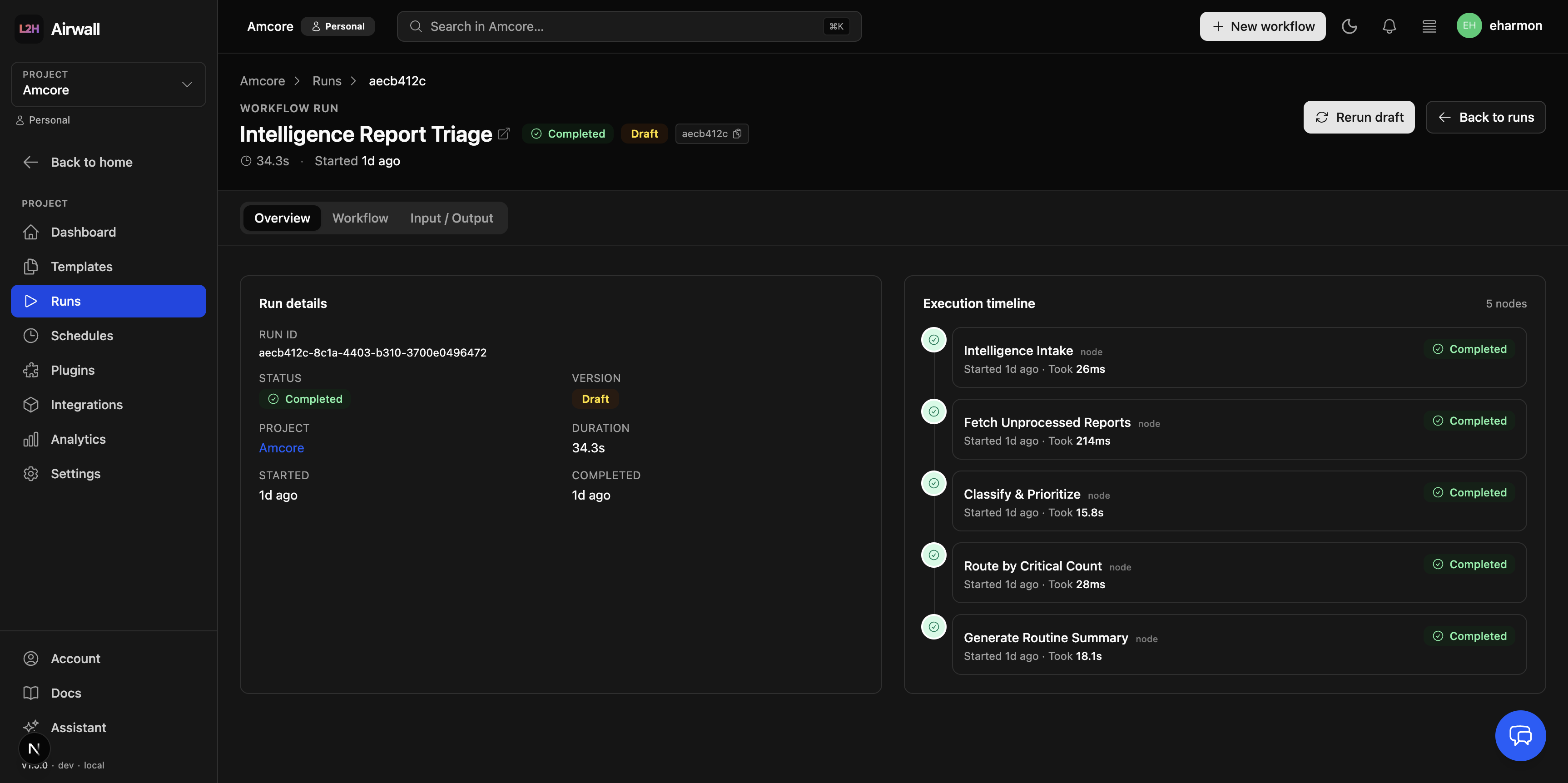Open Schedules in the sidebar
Screen dimensions: 1568x783
pos(109,335)
